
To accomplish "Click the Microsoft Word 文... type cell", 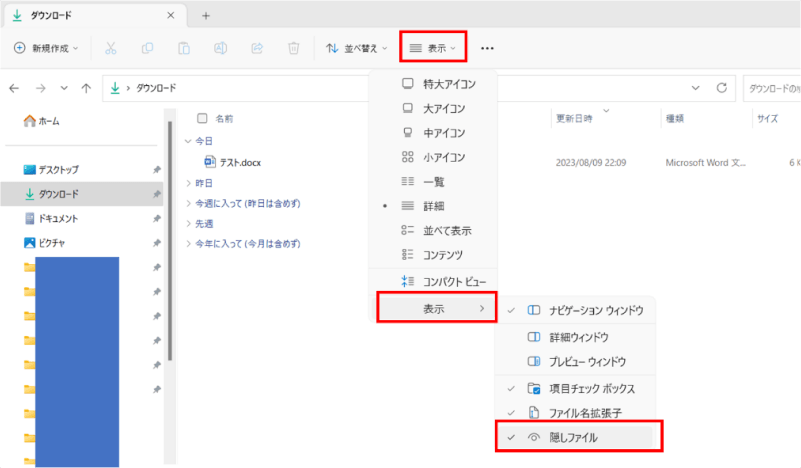I will (705, 162).
